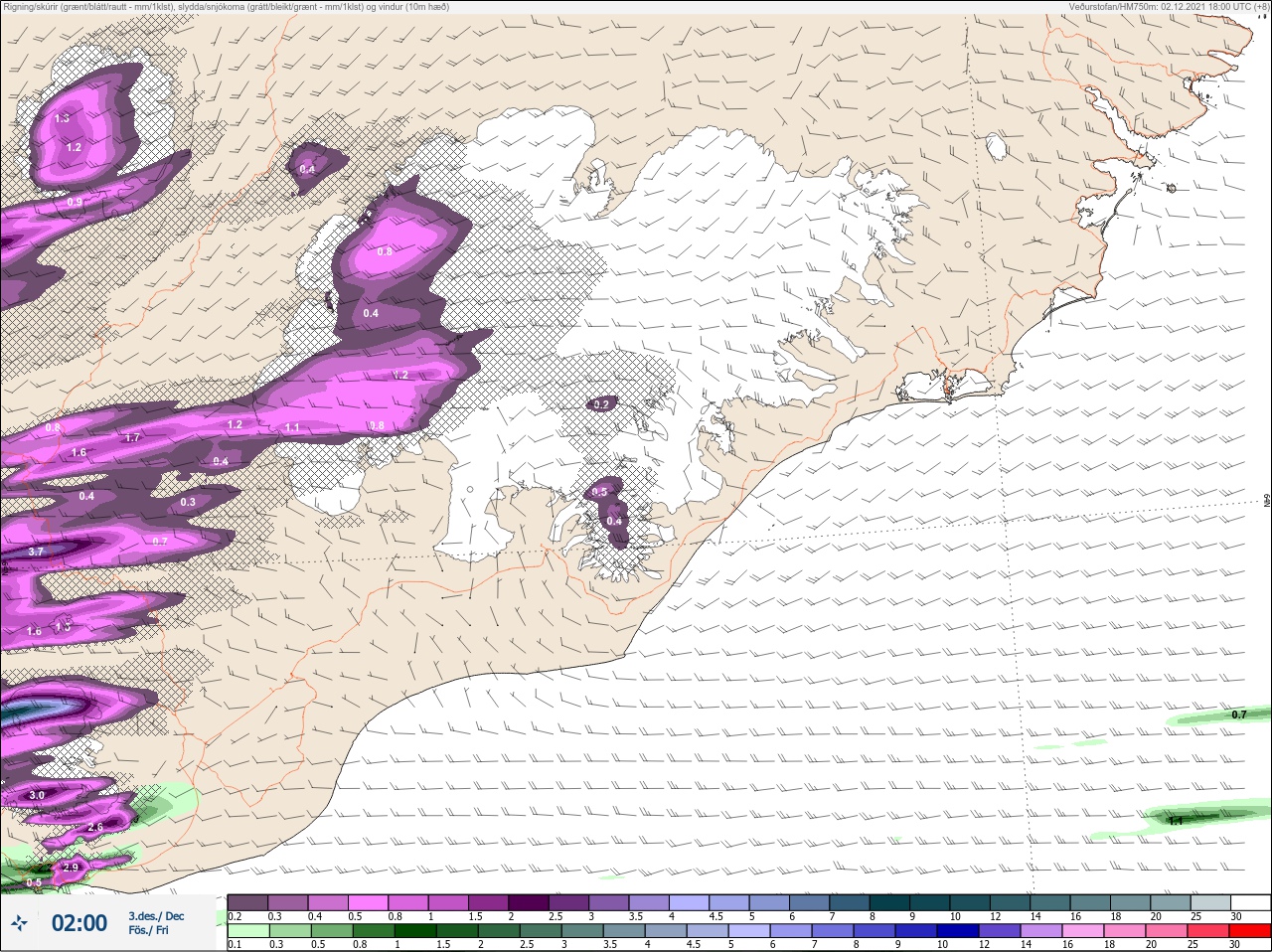
Task: Select the pale green swatch labeled 0.1 in lower scale
Action: coord(247,931)
